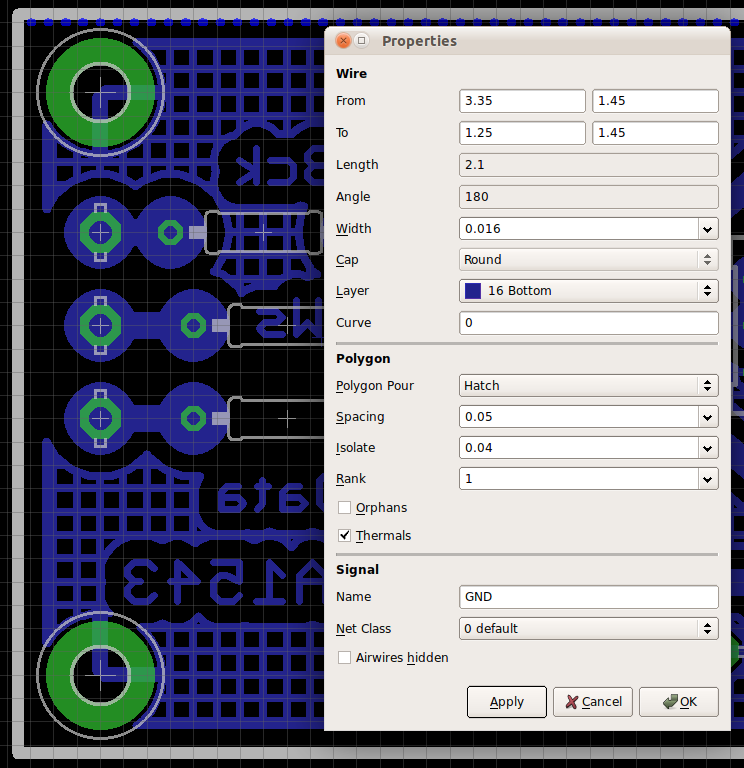Click the Rank value field showing 1
The height and width of the screenshot is (768, 744).
[x=578, y=479]
